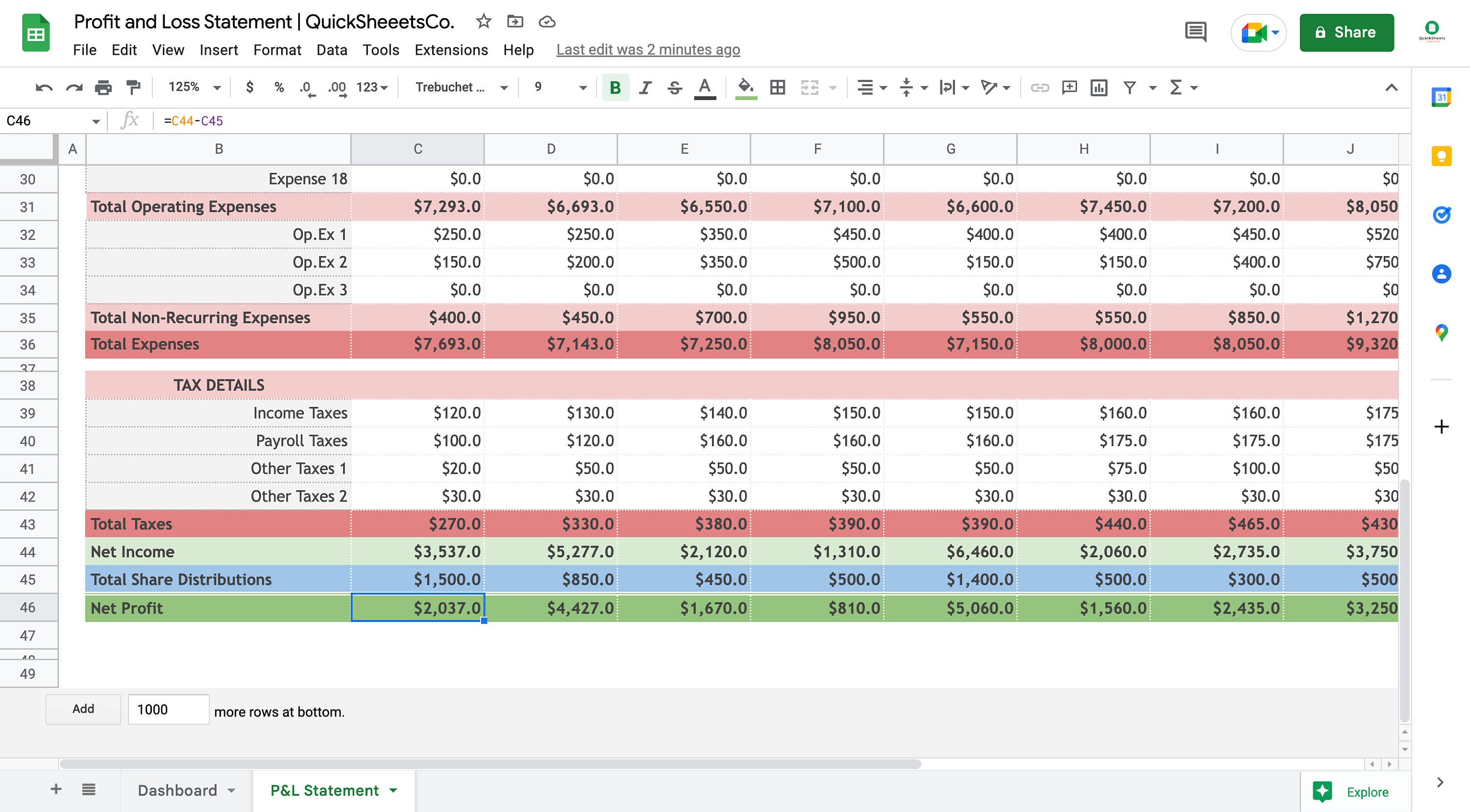
Task: Open the Format menu
Action: (277, 50)
